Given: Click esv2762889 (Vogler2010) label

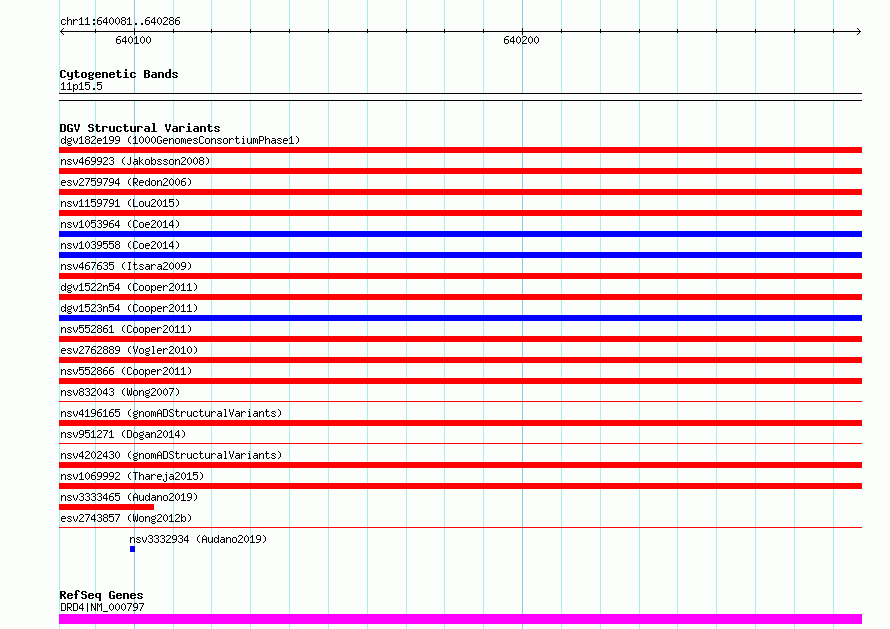Looking at the screenshot, I should point(129,350).
